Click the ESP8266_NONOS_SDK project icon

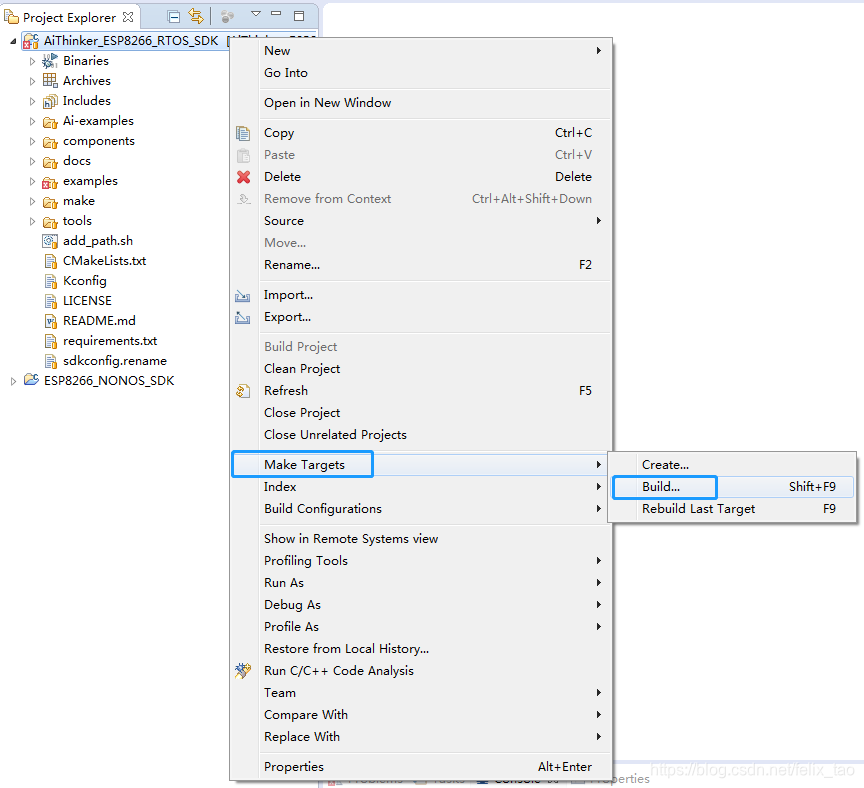31,380
